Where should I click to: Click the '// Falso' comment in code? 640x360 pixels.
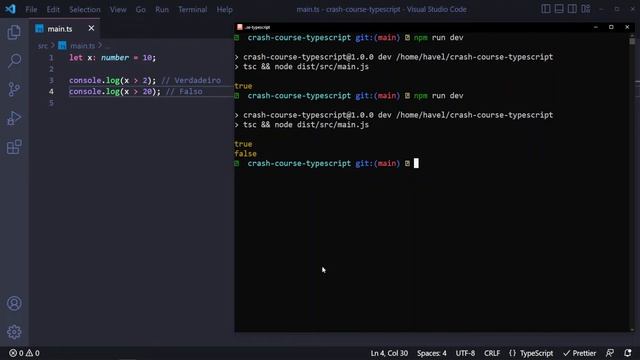pyautogui.click(x=184, y=91)
